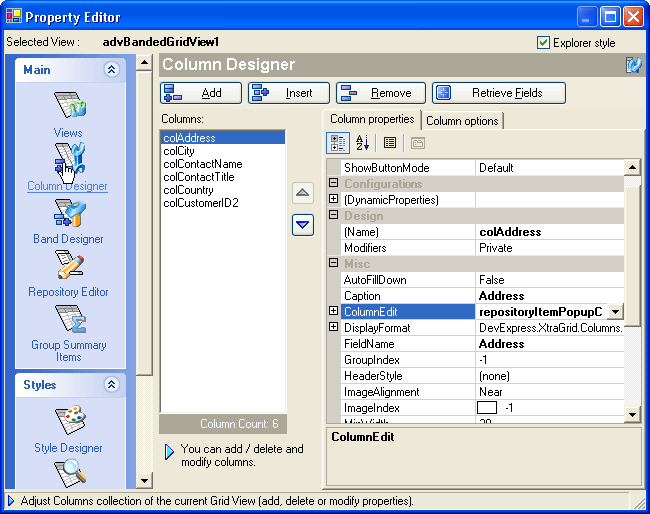Collapse the Misc category
Viewport: 650px width, 514px height.
tap(334, 263)
